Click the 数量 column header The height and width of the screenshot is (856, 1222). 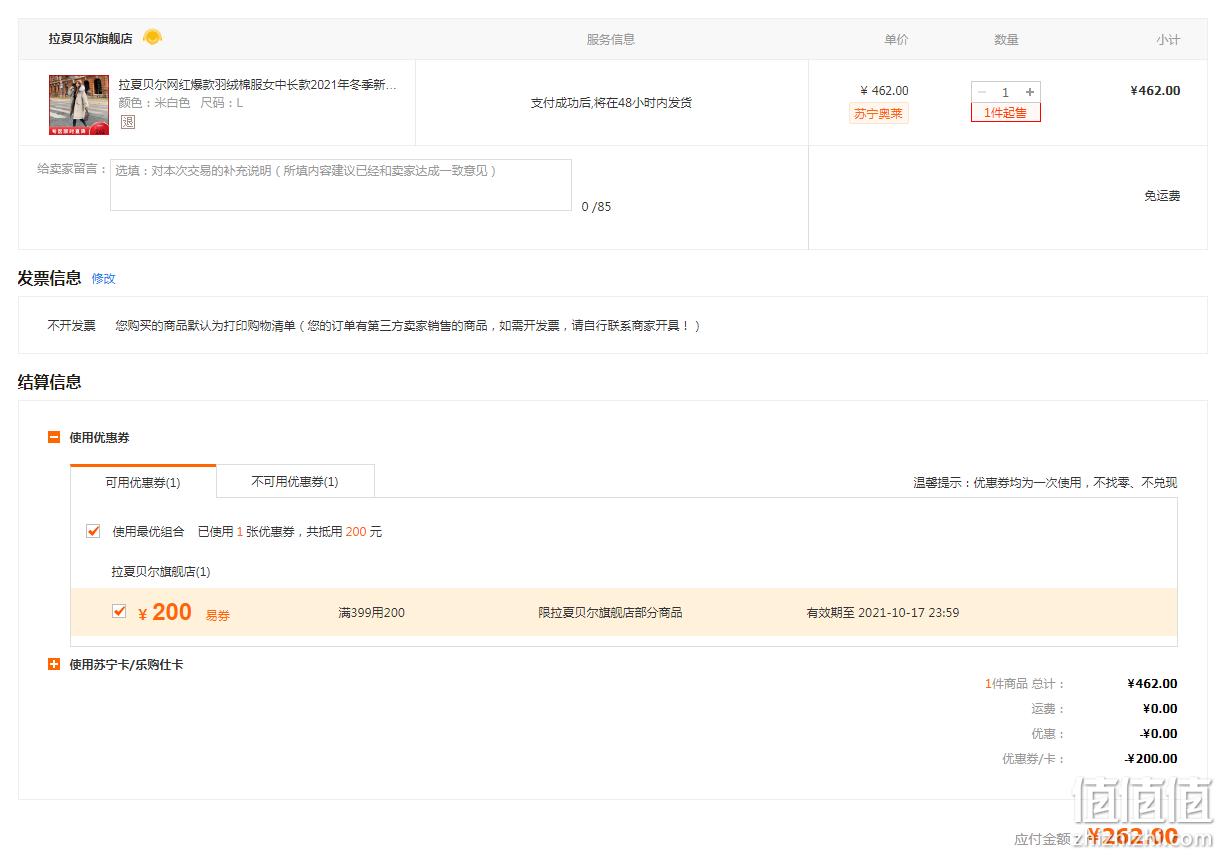click(x=1006, y=40)
